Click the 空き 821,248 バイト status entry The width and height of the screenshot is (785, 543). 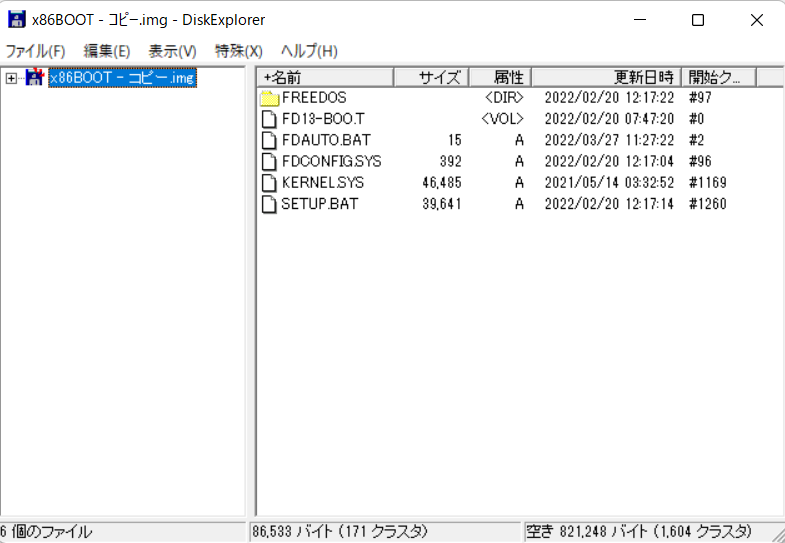click(x=639, y=531)
